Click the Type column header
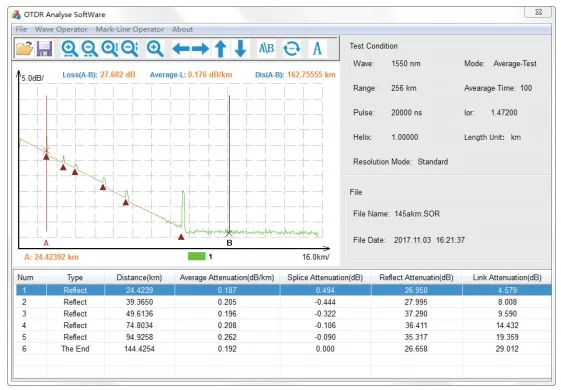 click(x=75, y=278)
